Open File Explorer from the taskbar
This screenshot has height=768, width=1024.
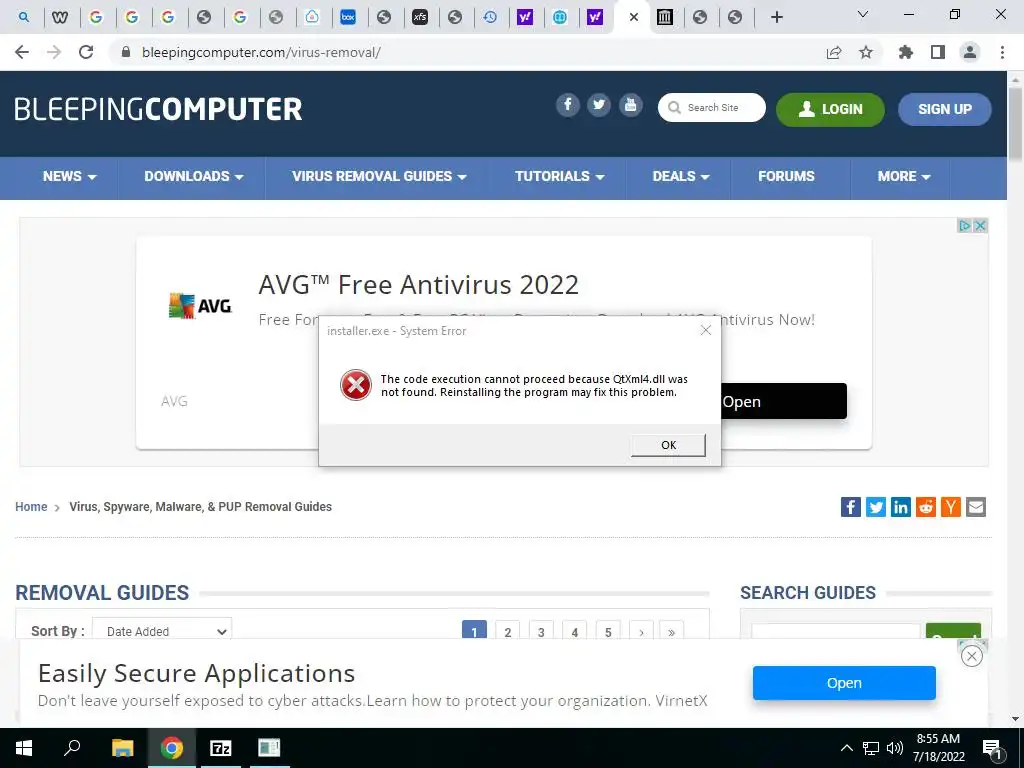(122, 748)
